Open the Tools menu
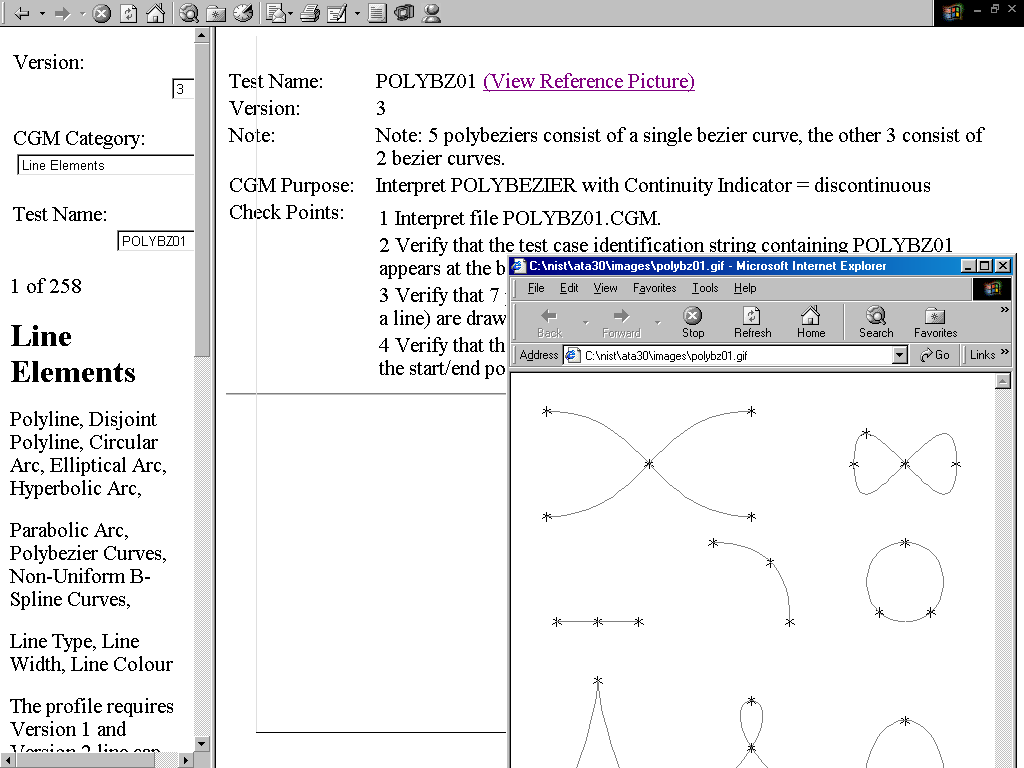The height and width of the screenshot is (768, 1024). [704, 288]
